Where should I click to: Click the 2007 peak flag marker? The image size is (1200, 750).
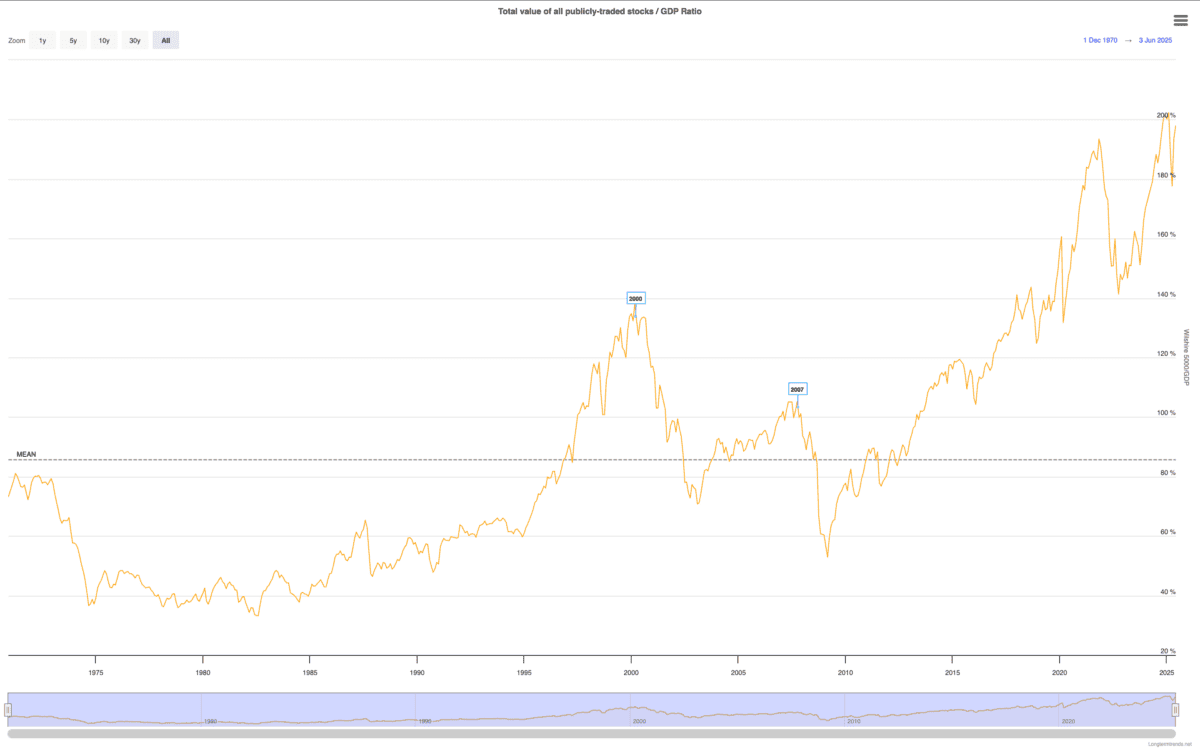point(797,388)
